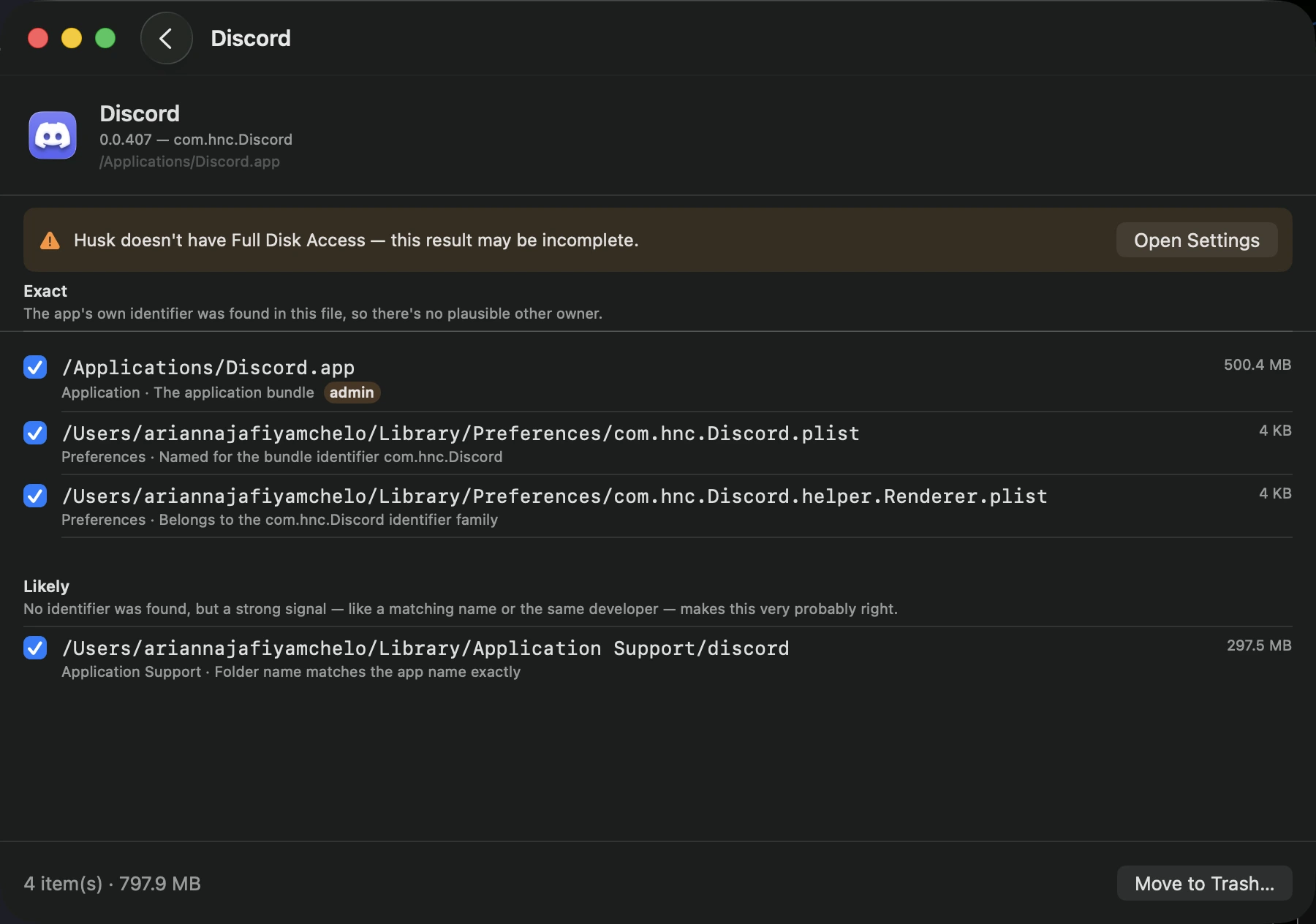This screenshot has height=924, width=1316.
Task: Uncheck the com.hnc.Discord.helper.Renderer.plist checkbox
Action: coord(35,496)
